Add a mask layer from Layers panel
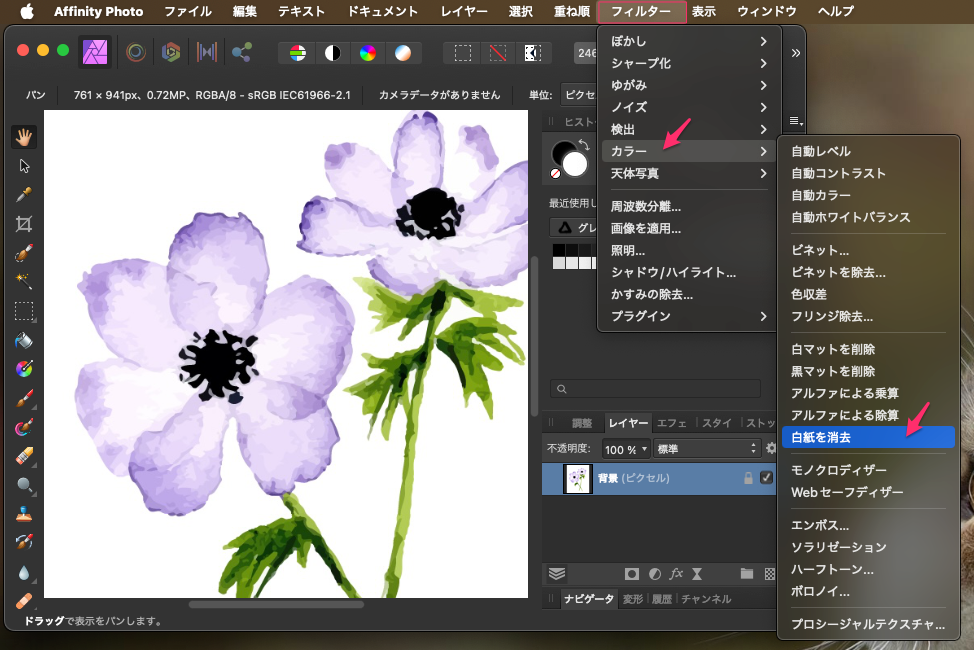Image resolution: width=974 pixels, height=650 pixels. pos(632,574)
